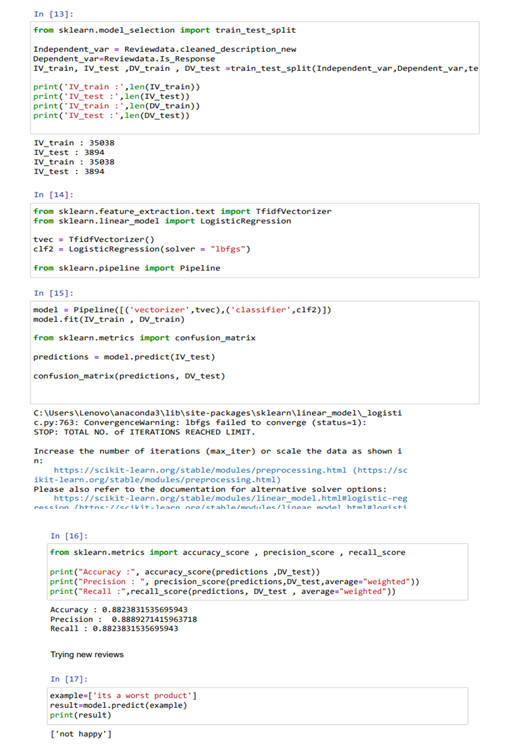Click the In [17] cell prompt label
Screen dimensions: 516x748
[69, 679]
